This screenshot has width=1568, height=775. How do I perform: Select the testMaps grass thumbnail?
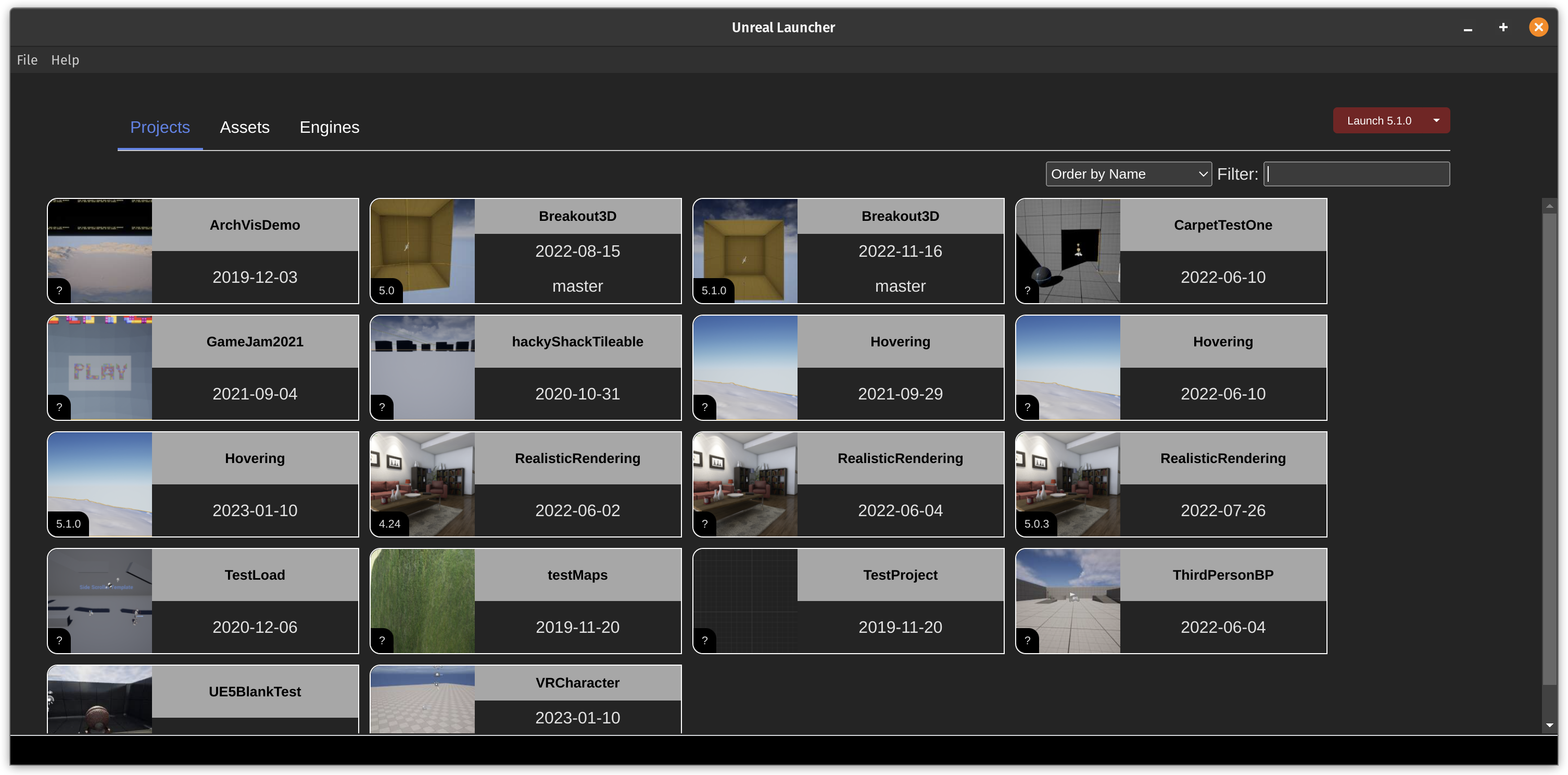click(x=422, y=601)
